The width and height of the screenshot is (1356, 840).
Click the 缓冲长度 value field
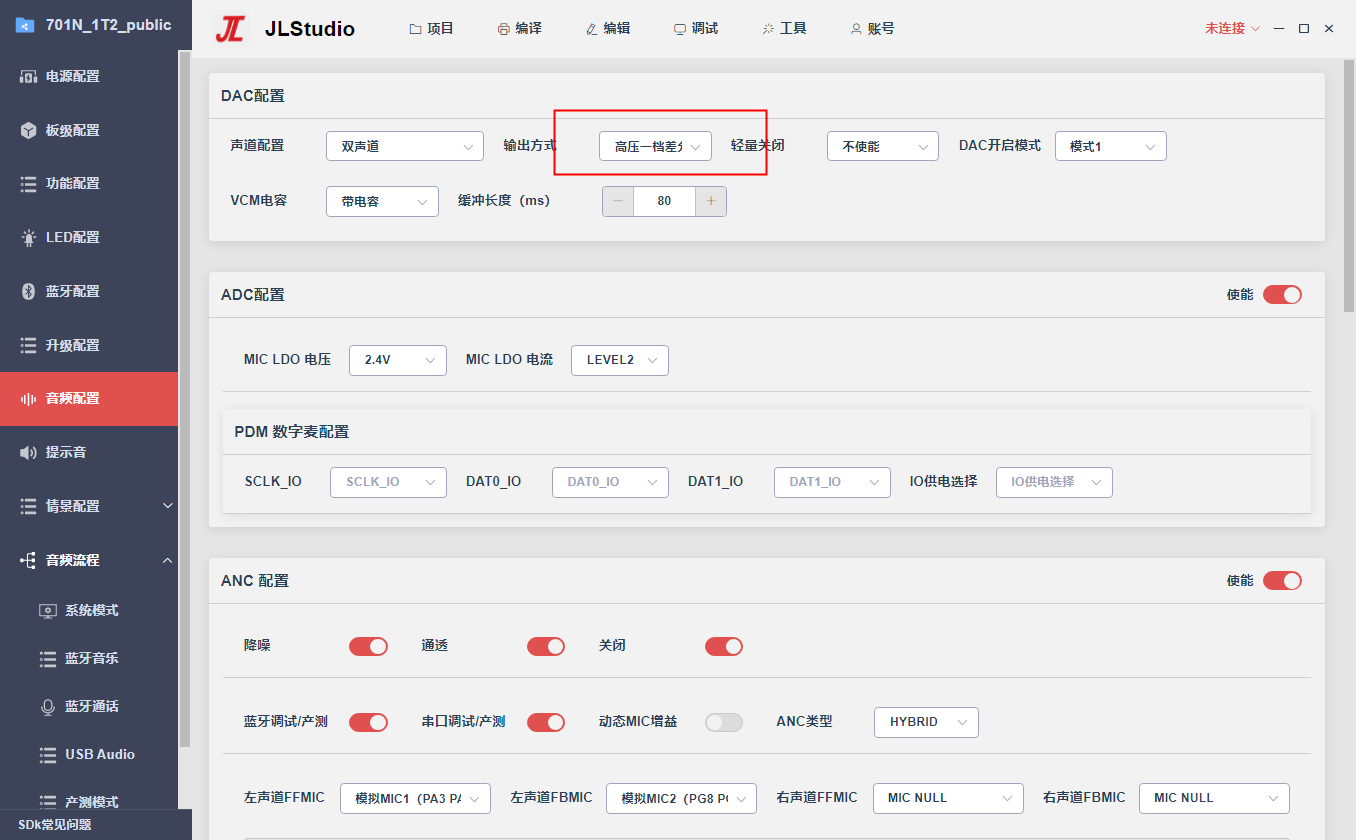[665, 201]
